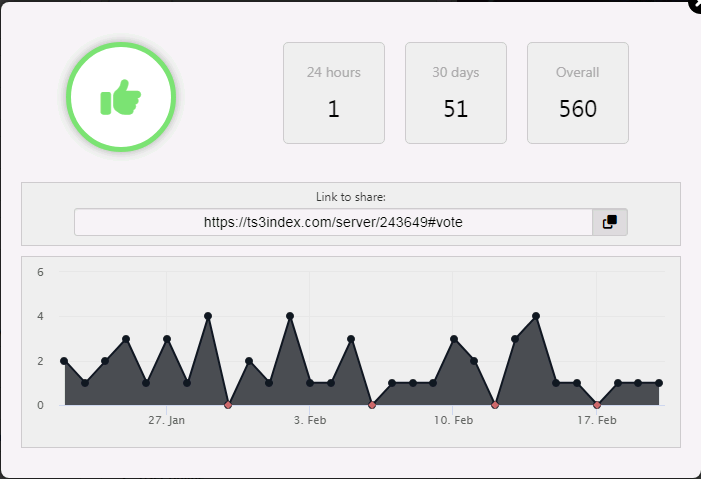Image resolution: width=701 pixels, height=479 pixels.
Task: Click the y-axis label 4
Action: [x=40, y=316]
